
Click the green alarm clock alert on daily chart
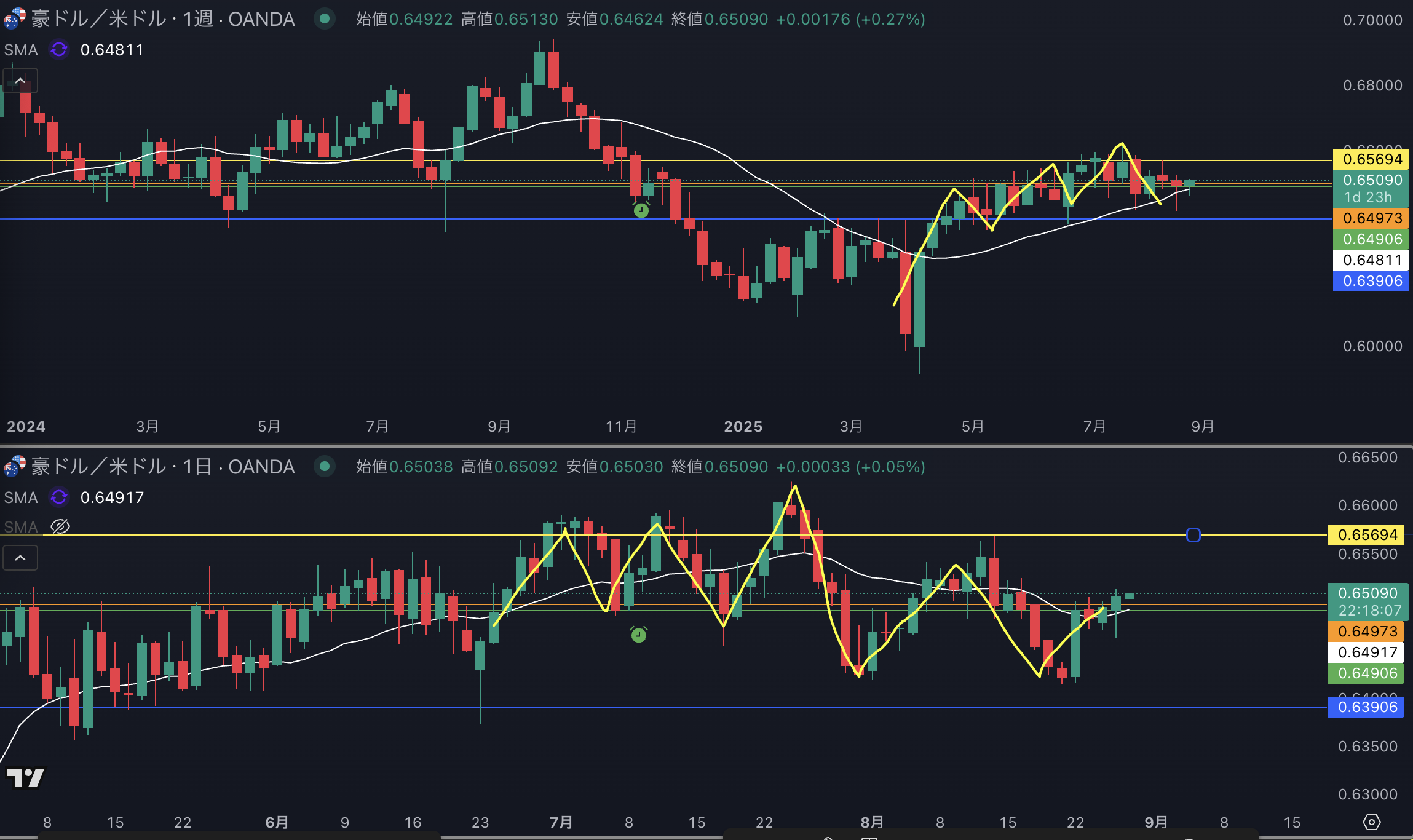point(639,634)
